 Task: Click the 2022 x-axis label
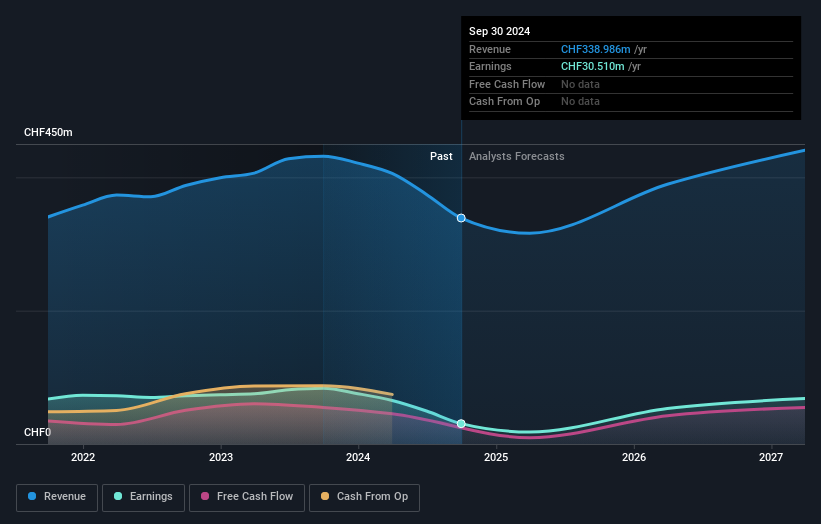click(83, 457)
